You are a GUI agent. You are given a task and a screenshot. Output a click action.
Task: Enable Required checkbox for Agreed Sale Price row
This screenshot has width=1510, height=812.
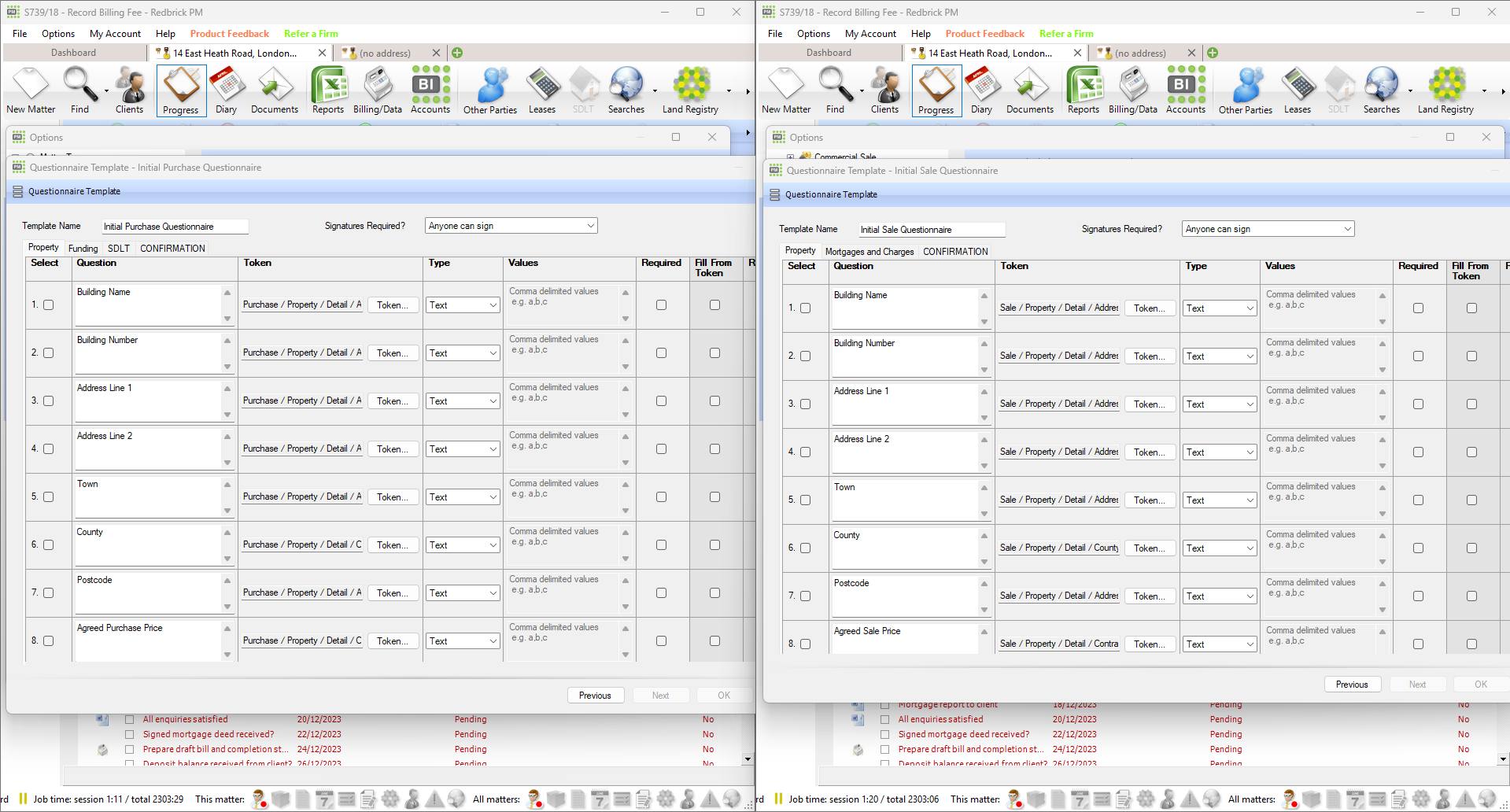1418,644
